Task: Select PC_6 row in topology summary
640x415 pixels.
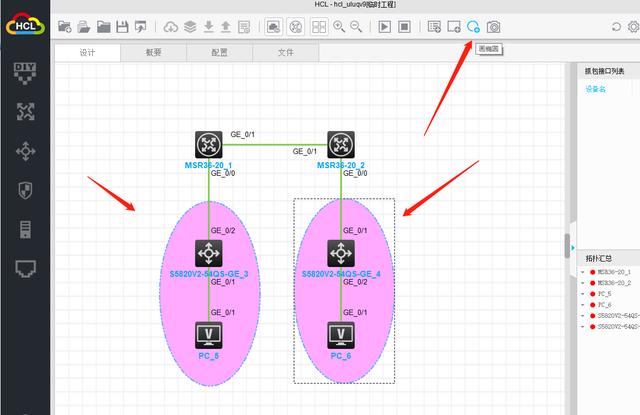Action: tap(604, 305)
